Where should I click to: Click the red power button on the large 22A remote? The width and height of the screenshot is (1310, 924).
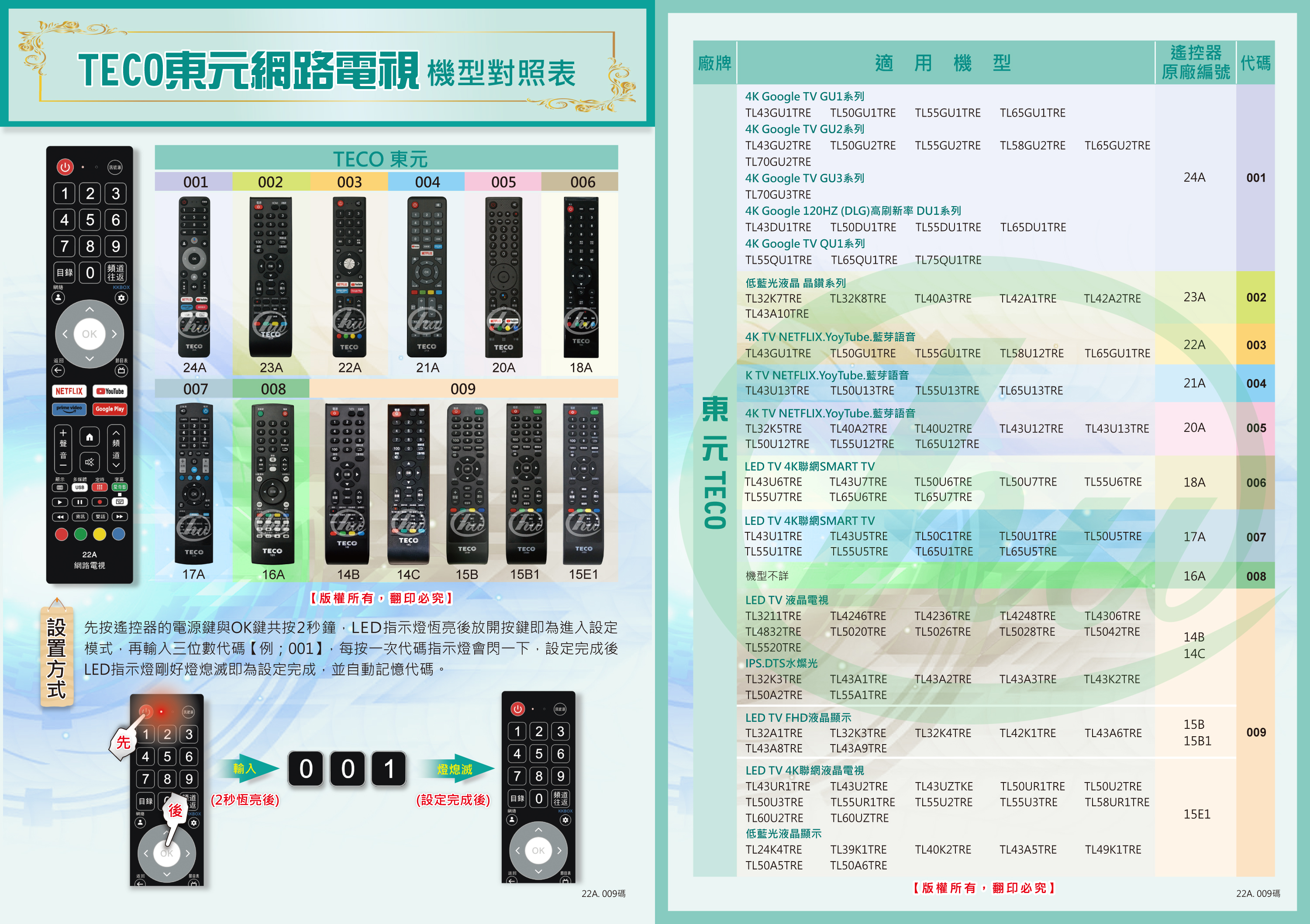(65, 167)
